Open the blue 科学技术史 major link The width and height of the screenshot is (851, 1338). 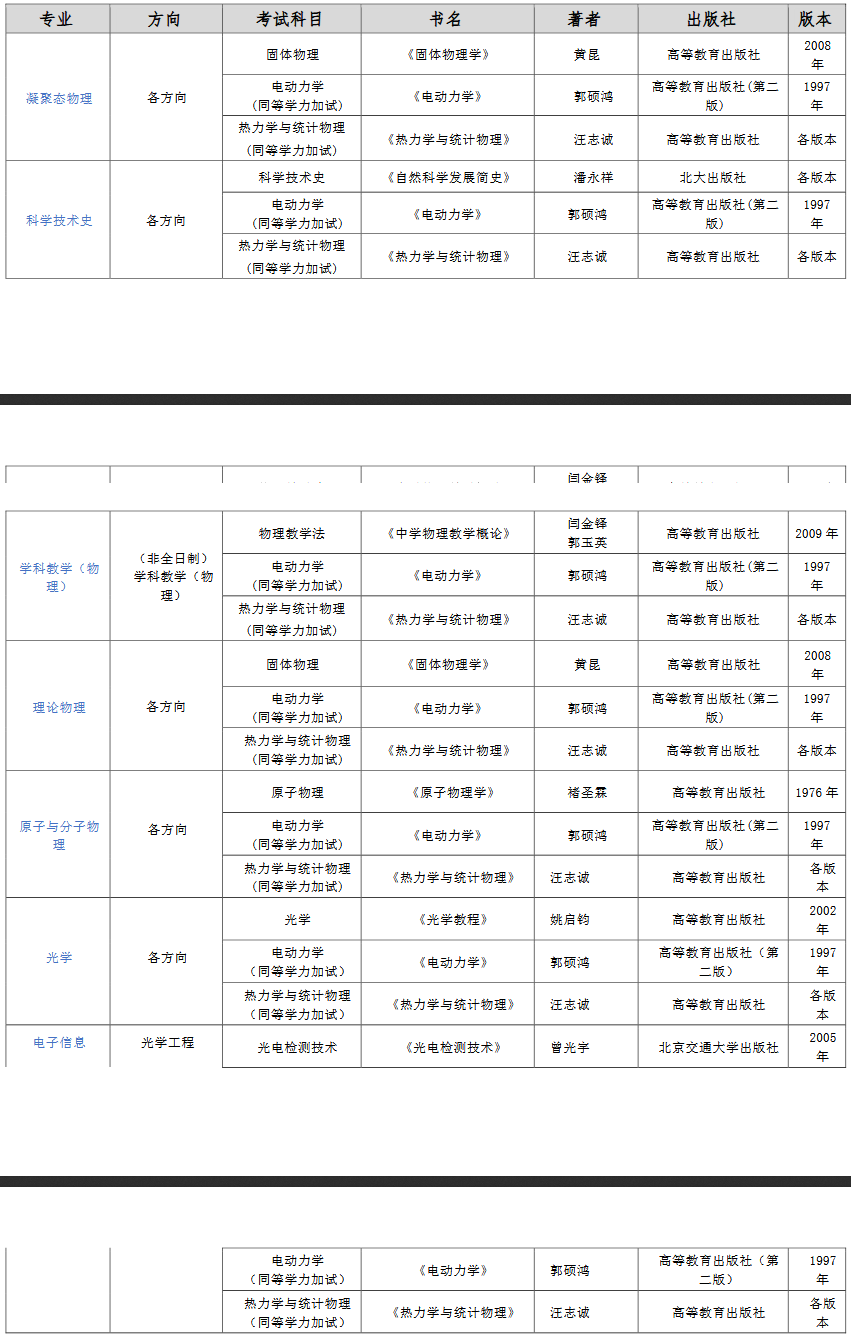pyautogui.click(x=59, y=220)
